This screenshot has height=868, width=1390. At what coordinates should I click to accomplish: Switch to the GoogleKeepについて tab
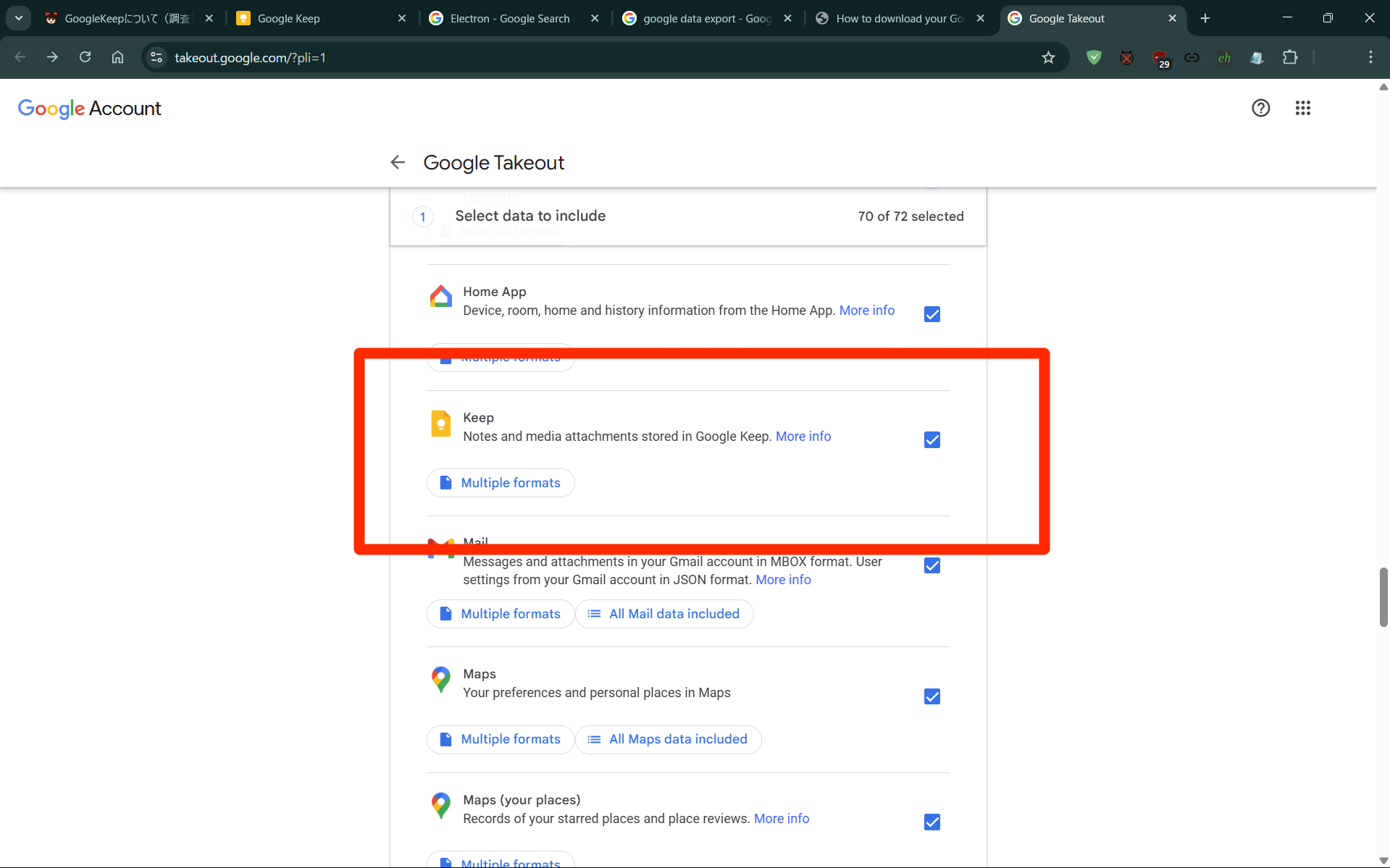129,18
